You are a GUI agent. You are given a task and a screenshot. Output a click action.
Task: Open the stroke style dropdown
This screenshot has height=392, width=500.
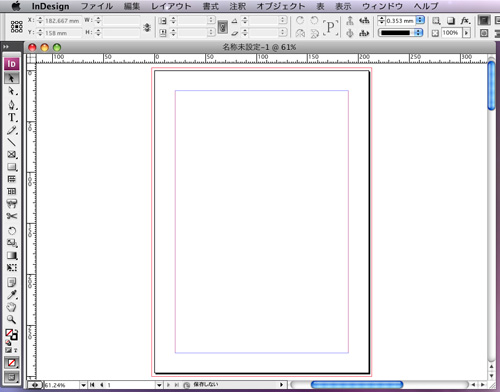point(418,33)
